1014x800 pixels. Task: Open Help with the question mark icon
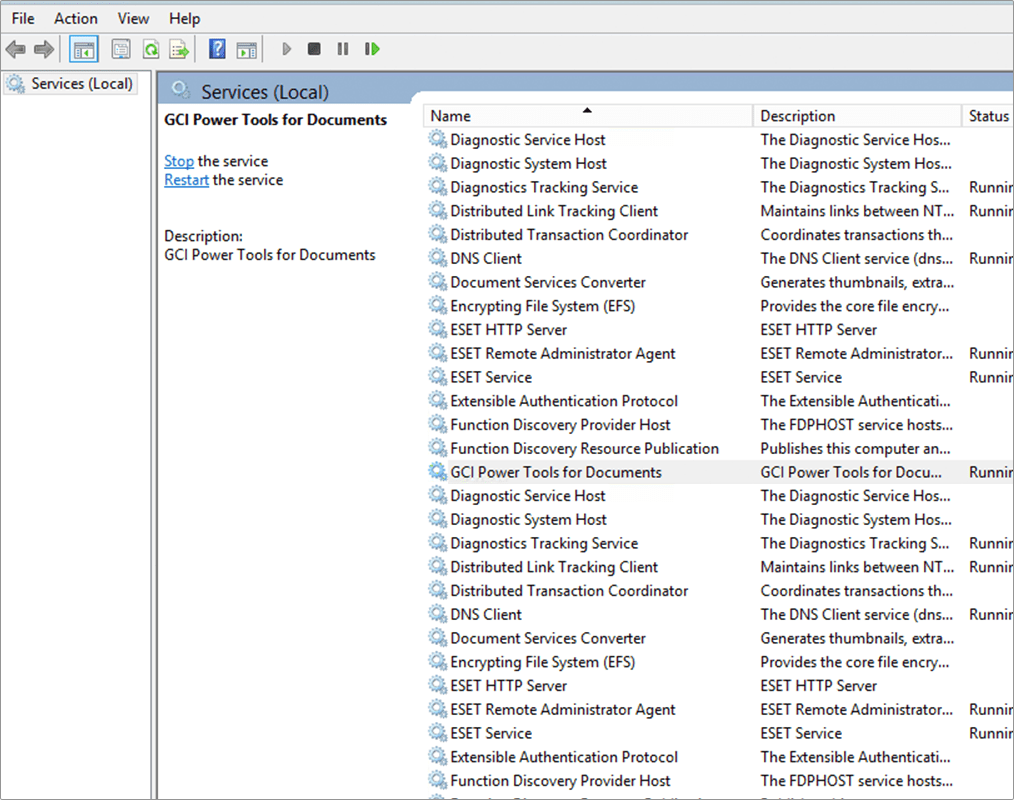(217, 49)
